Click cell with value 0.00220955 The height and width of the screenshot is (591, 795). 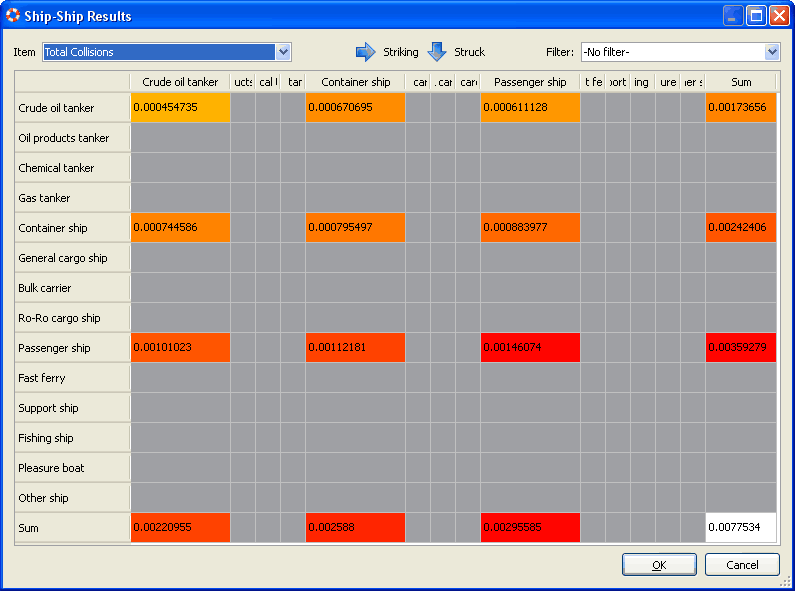pyautogui.click(x=180, y=528)
